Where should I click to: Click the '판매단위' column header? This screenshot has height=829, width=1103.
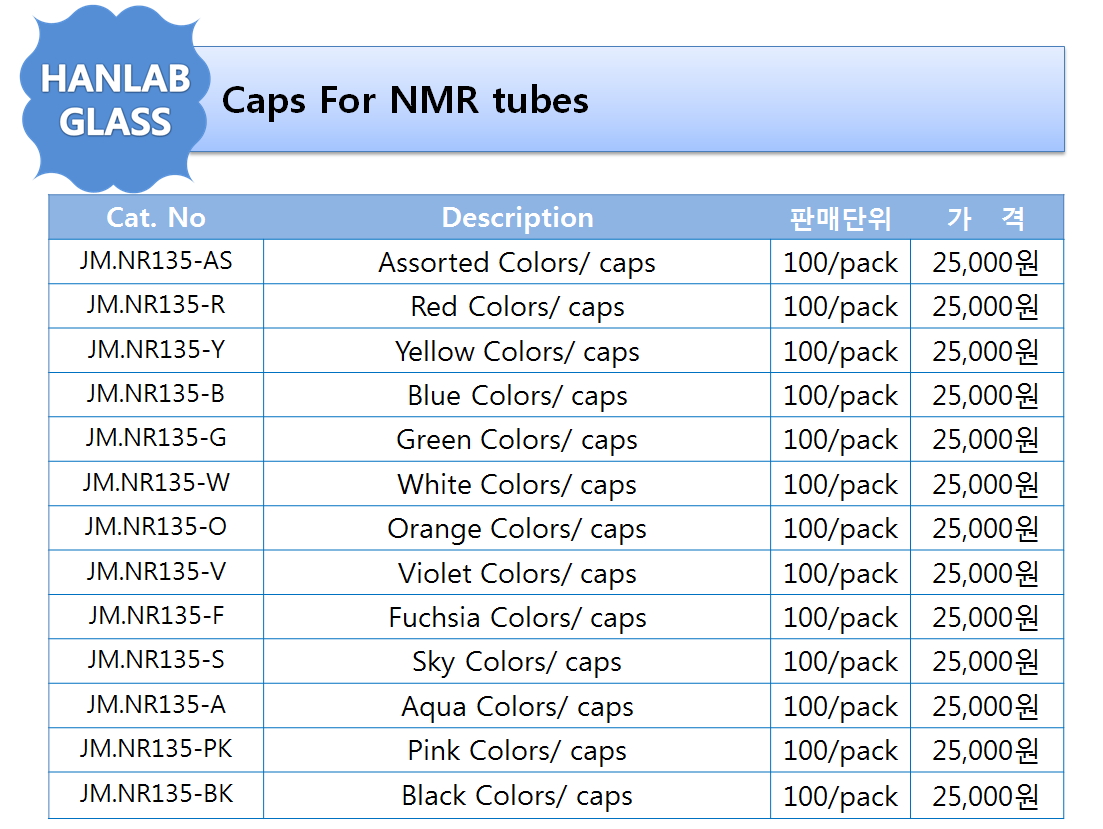point(840,218)
